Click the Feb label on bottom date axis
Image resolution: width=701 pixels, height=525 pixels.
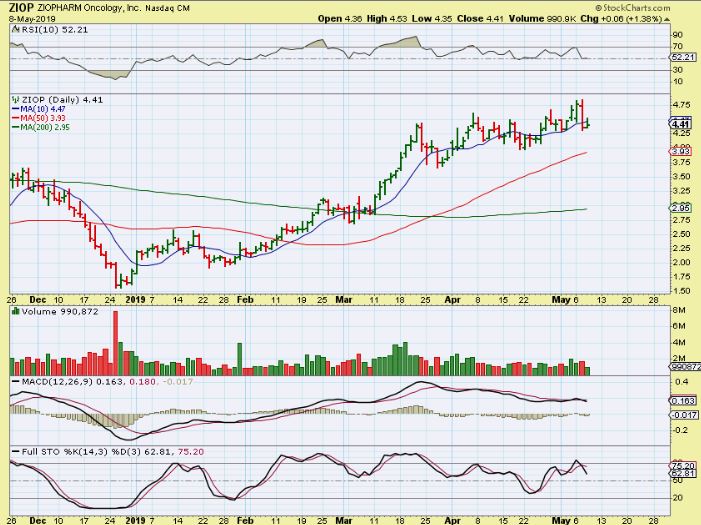point(245,521)
